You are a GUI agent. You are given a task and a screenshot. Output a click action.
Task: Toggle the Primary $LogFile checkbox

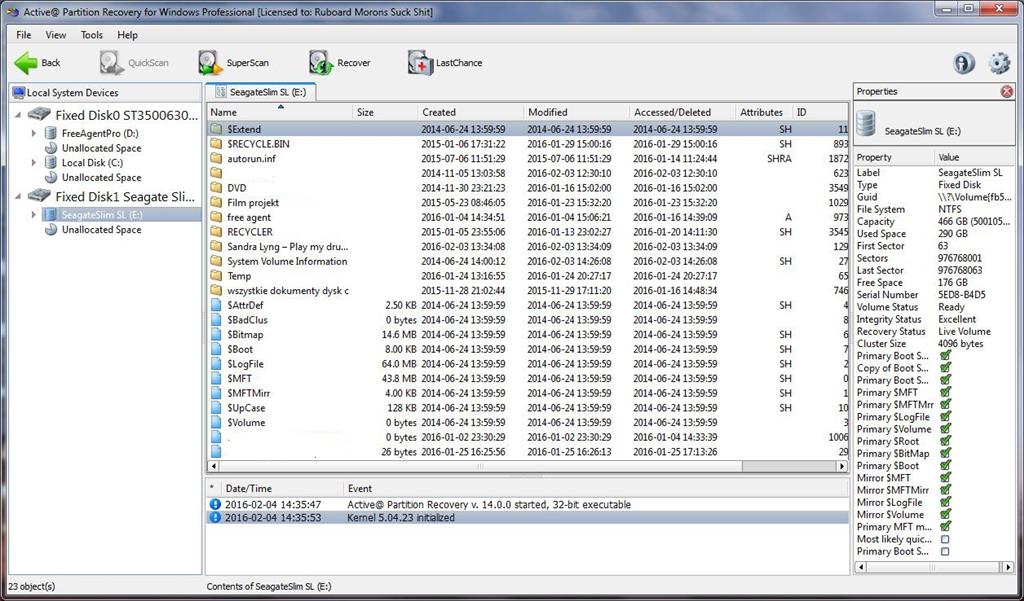click(945, 417)
